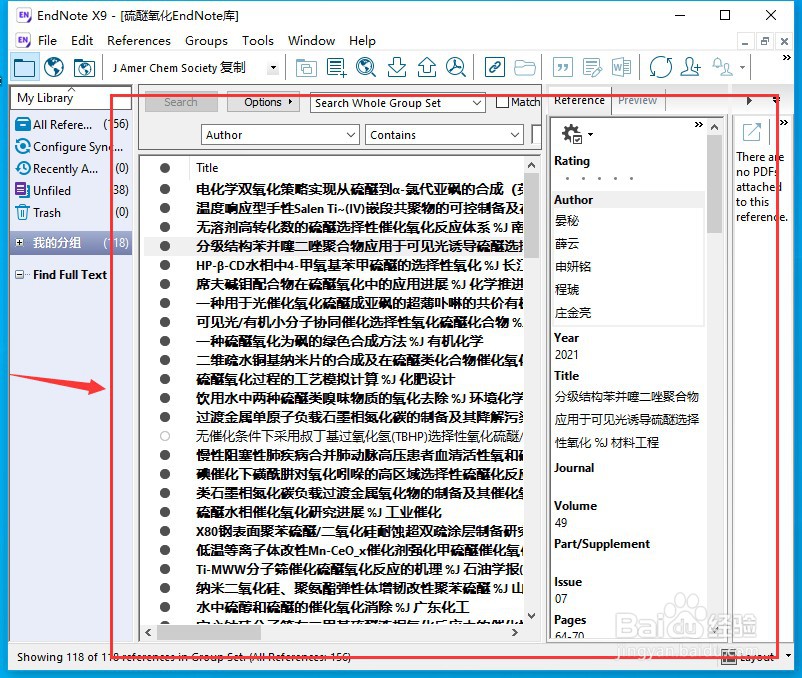Click the Title column header

(207, 168)
